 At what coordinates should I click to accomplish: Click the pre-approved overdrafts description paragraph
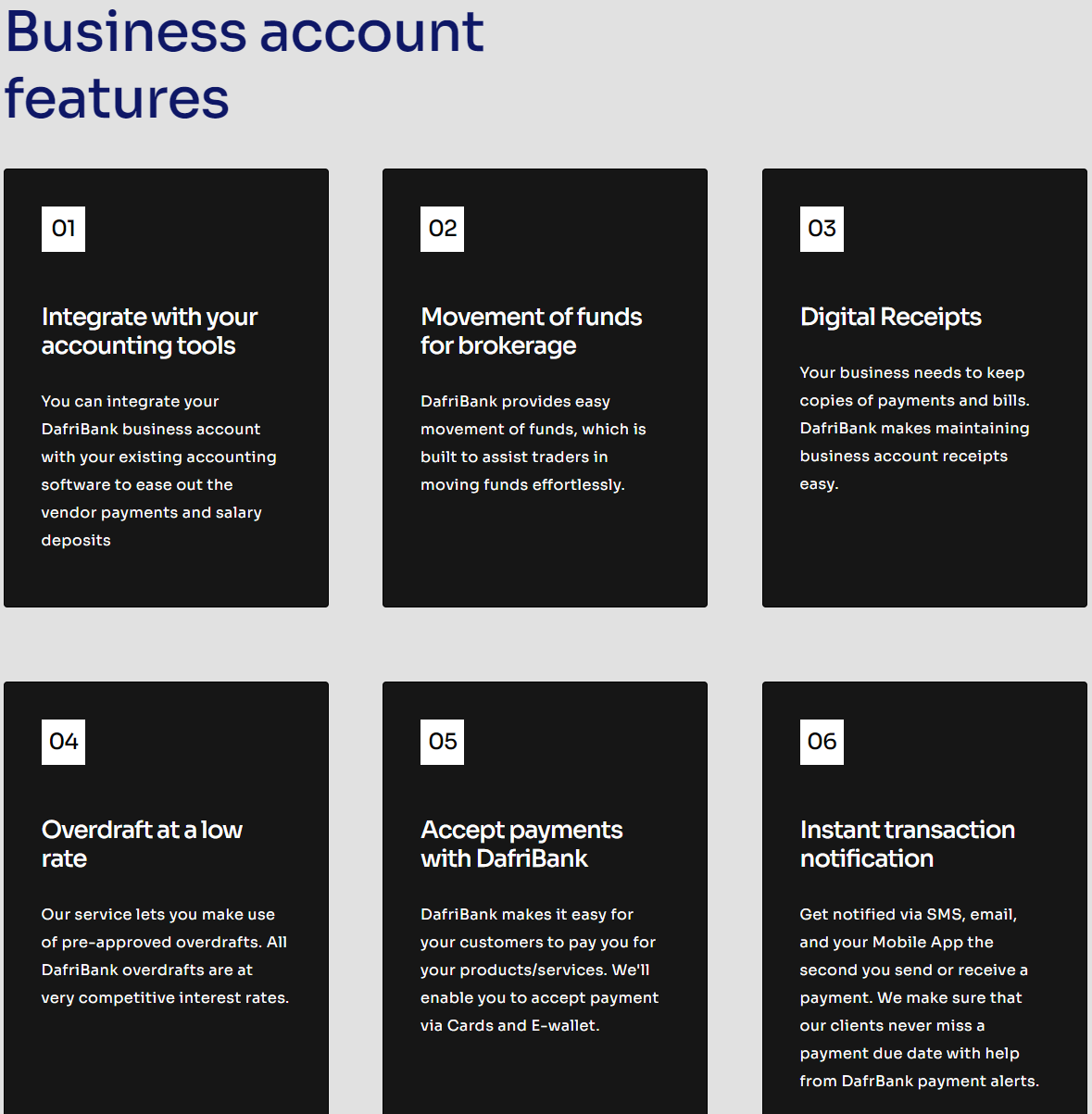(165, 956)
